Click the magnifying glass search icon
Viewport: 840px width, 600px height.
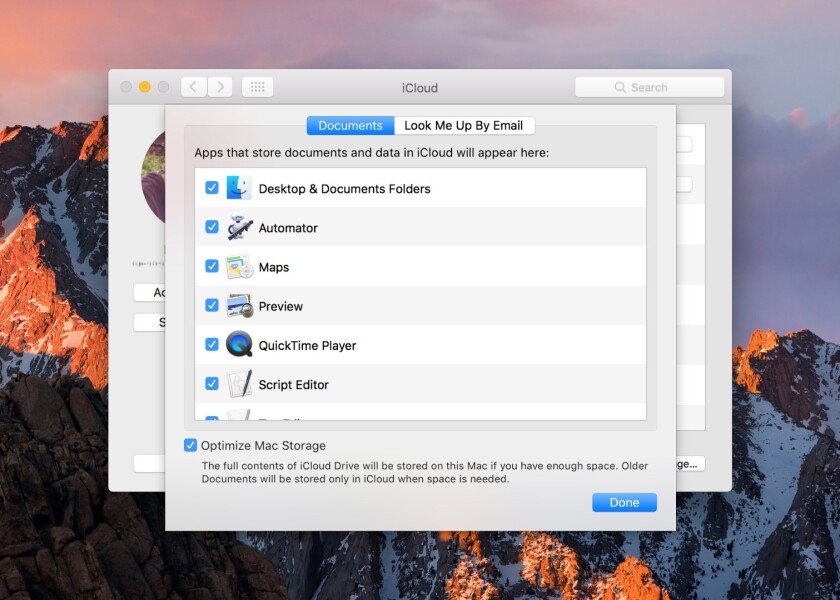point(620,87)
